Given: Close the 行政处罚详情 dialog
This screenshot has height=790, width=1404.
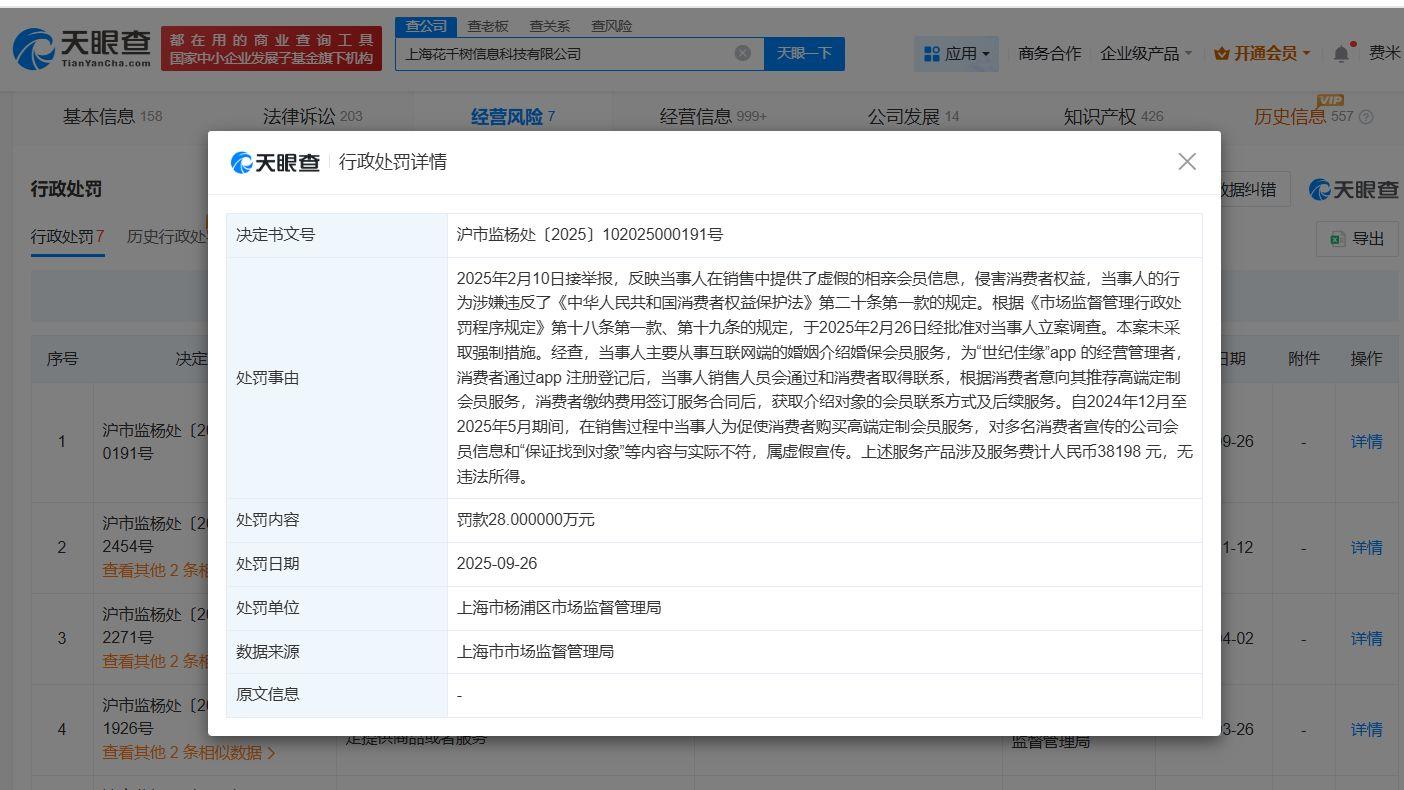Looking at the screenshot, I should tap(1187, 162).
